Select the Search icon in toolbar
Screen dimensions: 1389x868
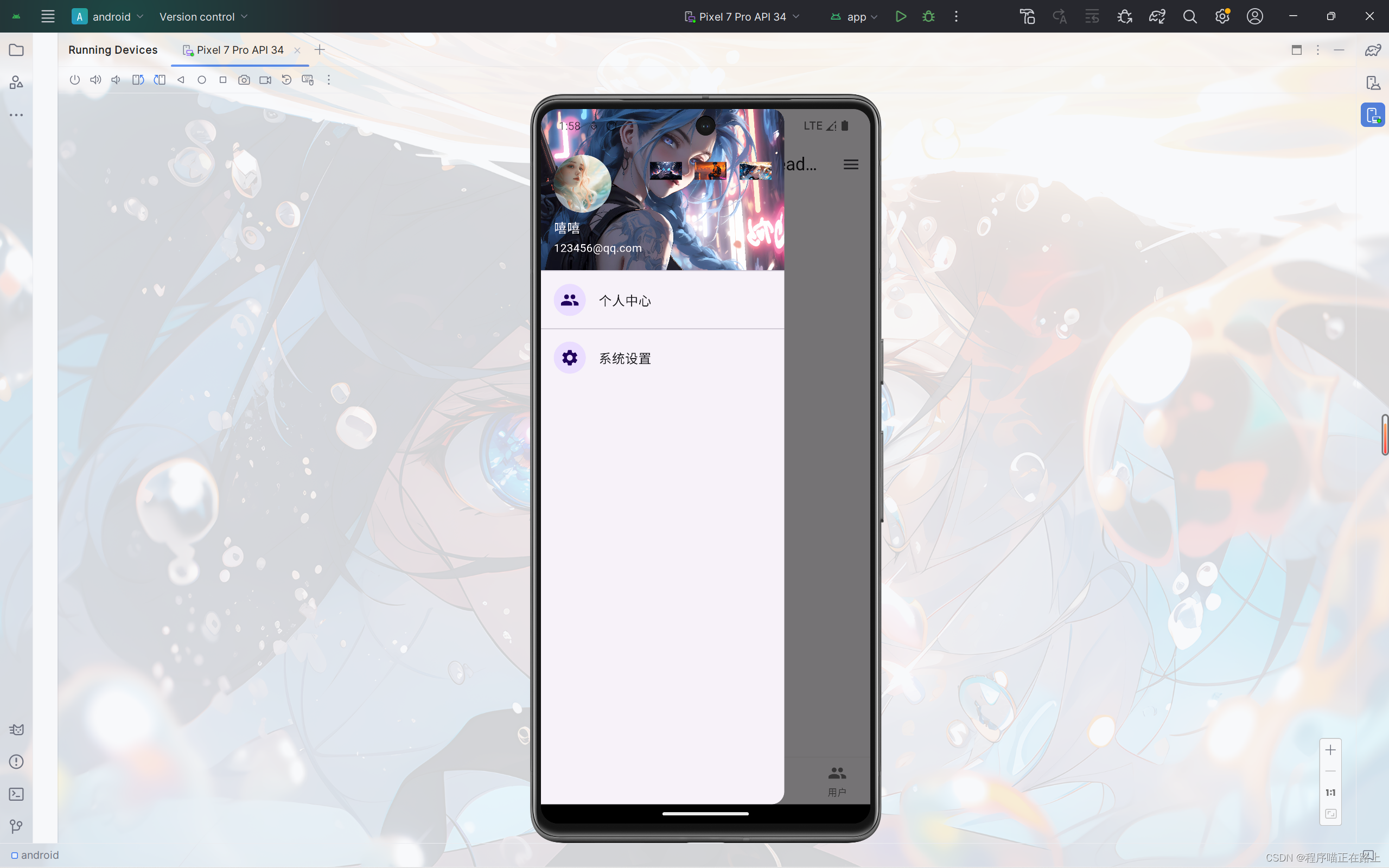pos(1190,16)
